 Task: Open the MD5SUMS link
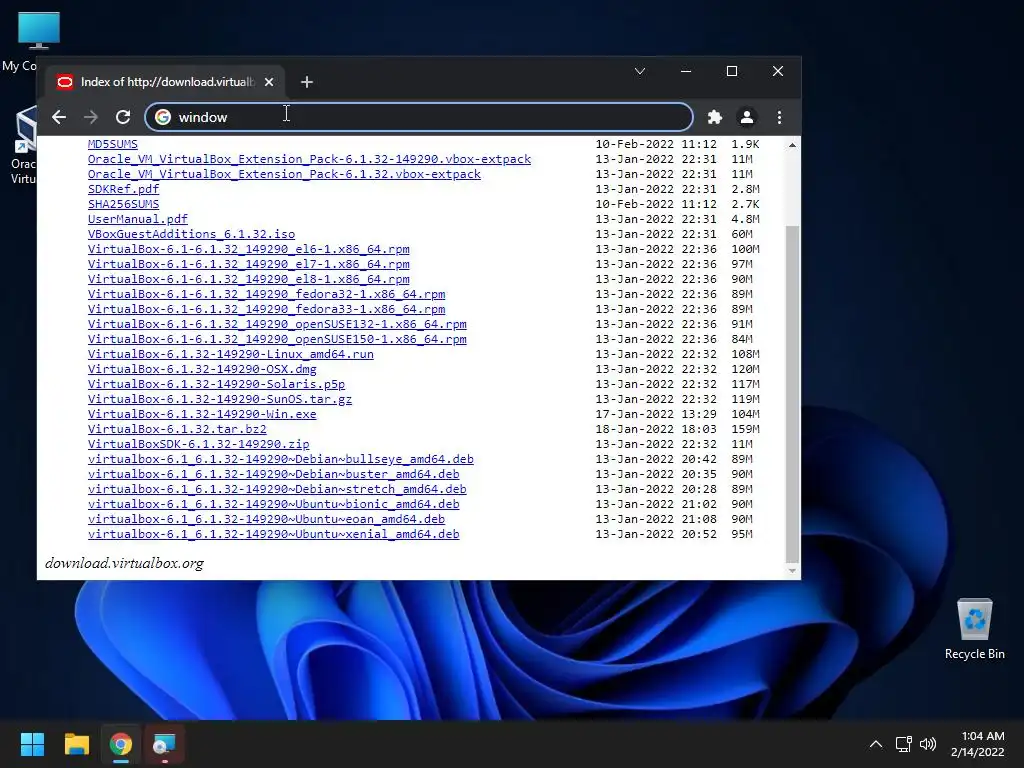113,144
